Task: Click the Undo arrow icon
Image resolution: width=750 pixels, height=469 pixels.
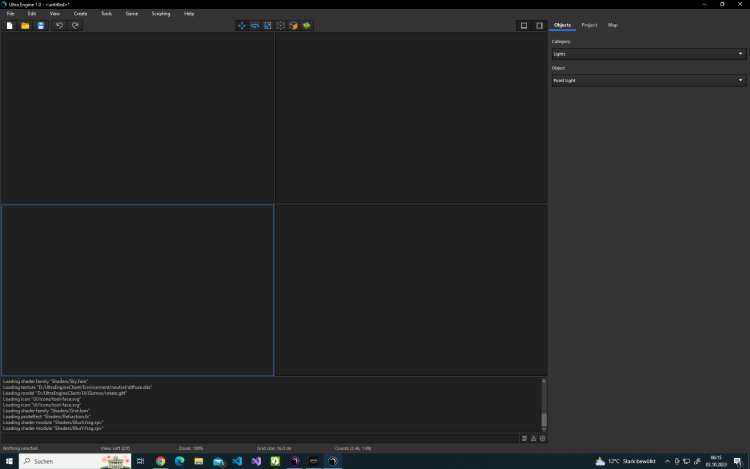Action: (59, 25)
